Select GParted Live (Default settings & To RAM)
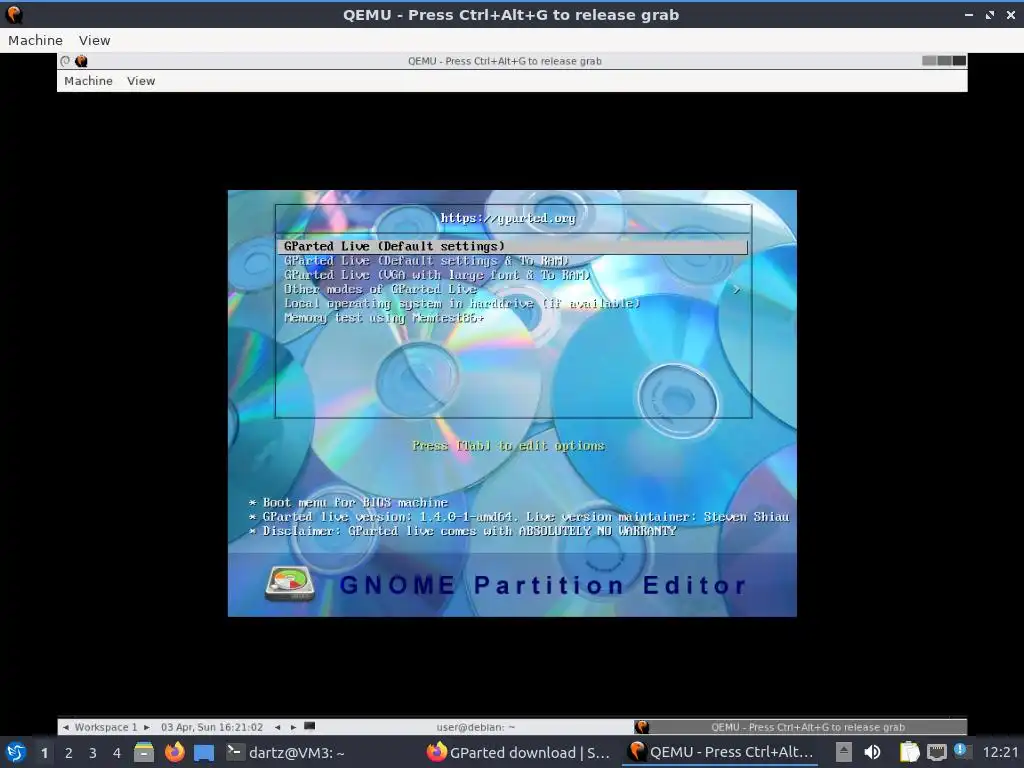1024x768 pixels. [x=426, y=261]
